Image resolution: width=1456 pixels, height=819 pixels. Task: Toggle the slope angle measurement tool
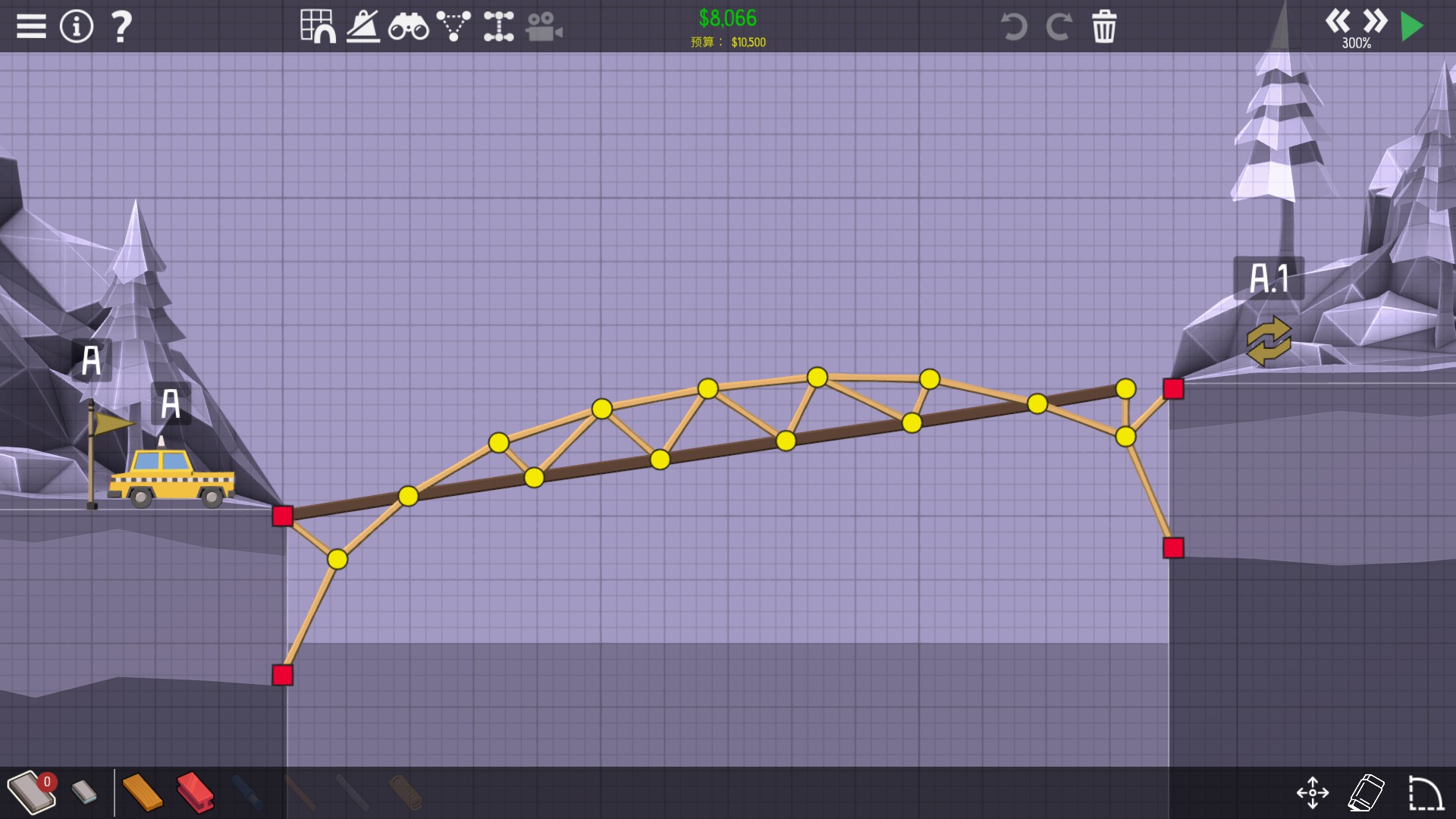coord(363,27)
